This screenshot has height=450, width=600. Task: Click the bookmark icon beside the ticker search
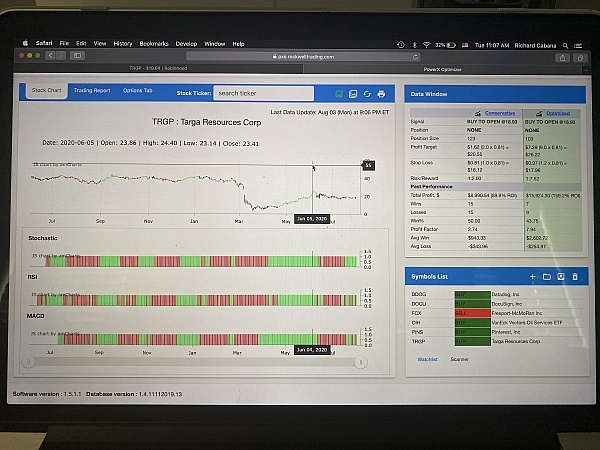coord(340,92)
